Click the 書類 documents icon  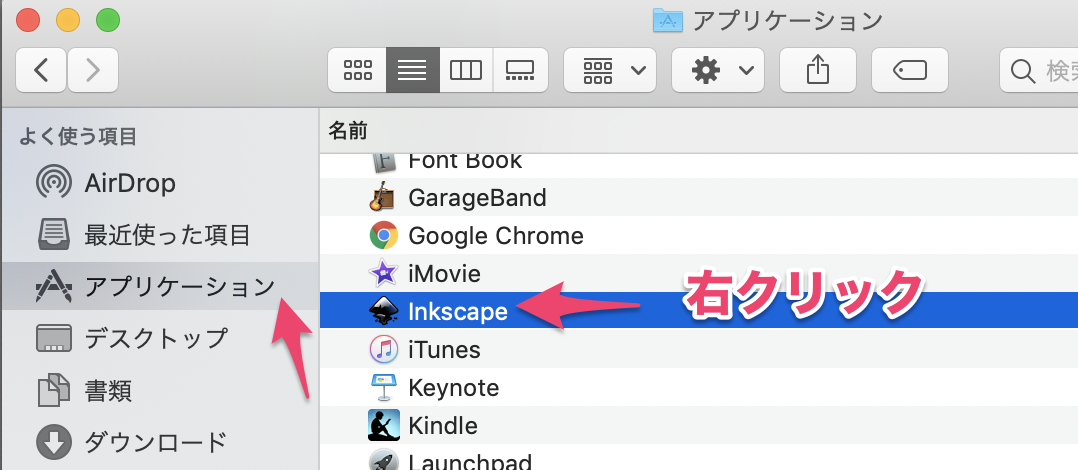pos(54,390)
